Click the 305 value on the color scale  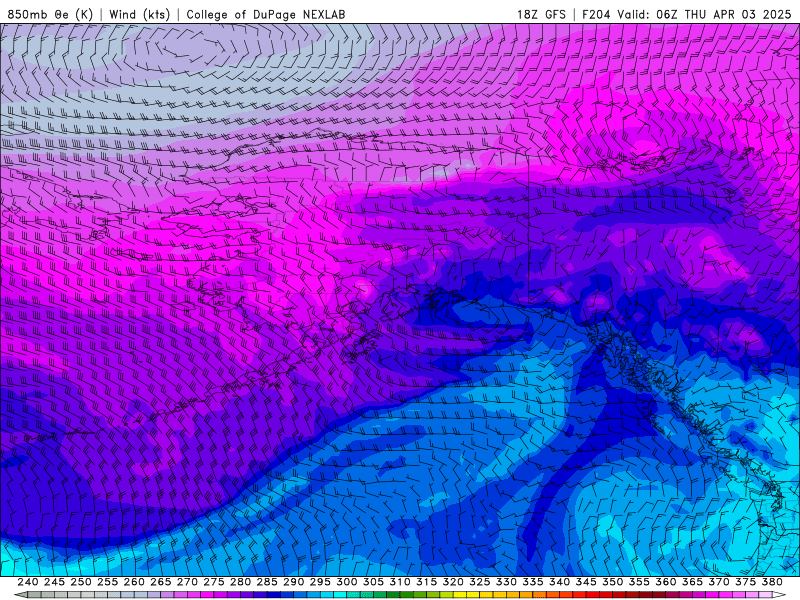tap(373, 582)
